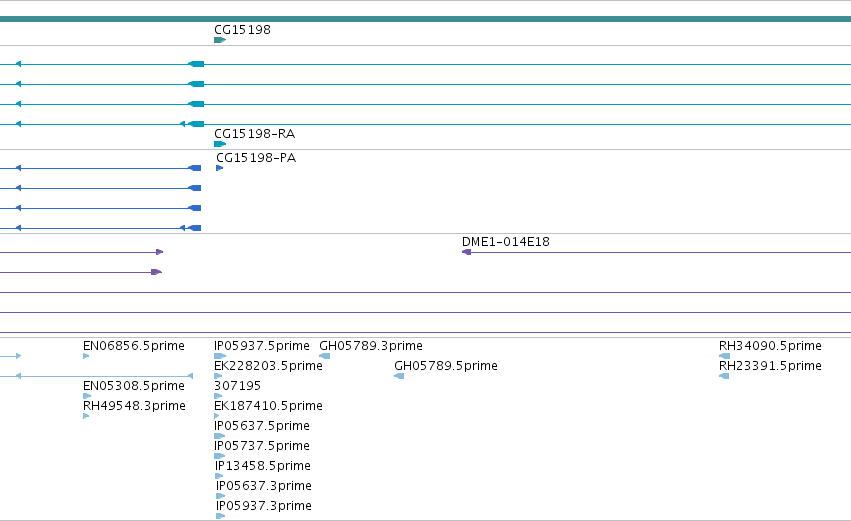Select the EK228203.5prime EST arrow

click(218, 376)
